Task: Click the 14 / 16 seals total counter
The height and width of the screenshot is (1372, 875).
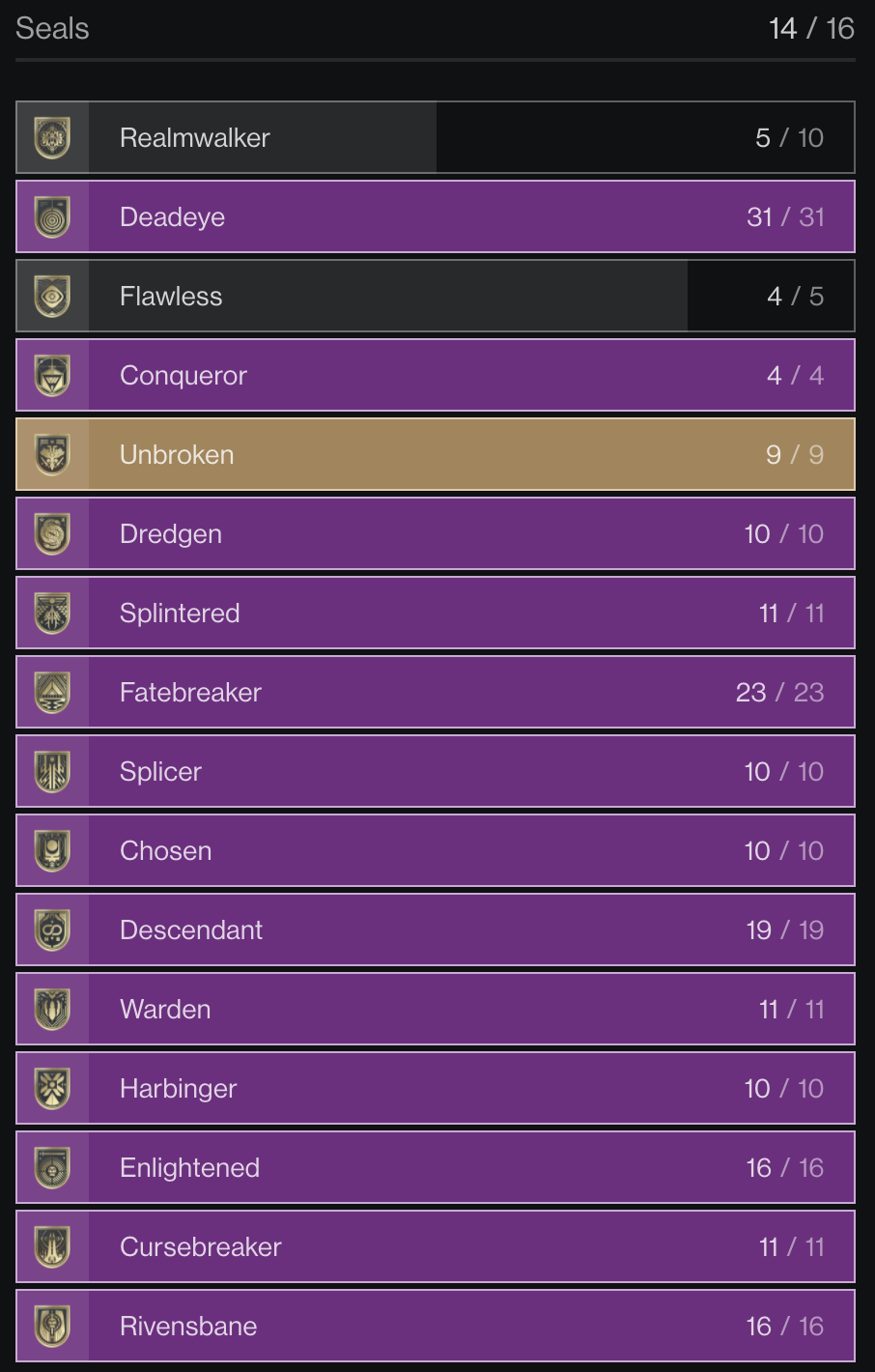Action: pyautogui.click(x=811, y=29)
